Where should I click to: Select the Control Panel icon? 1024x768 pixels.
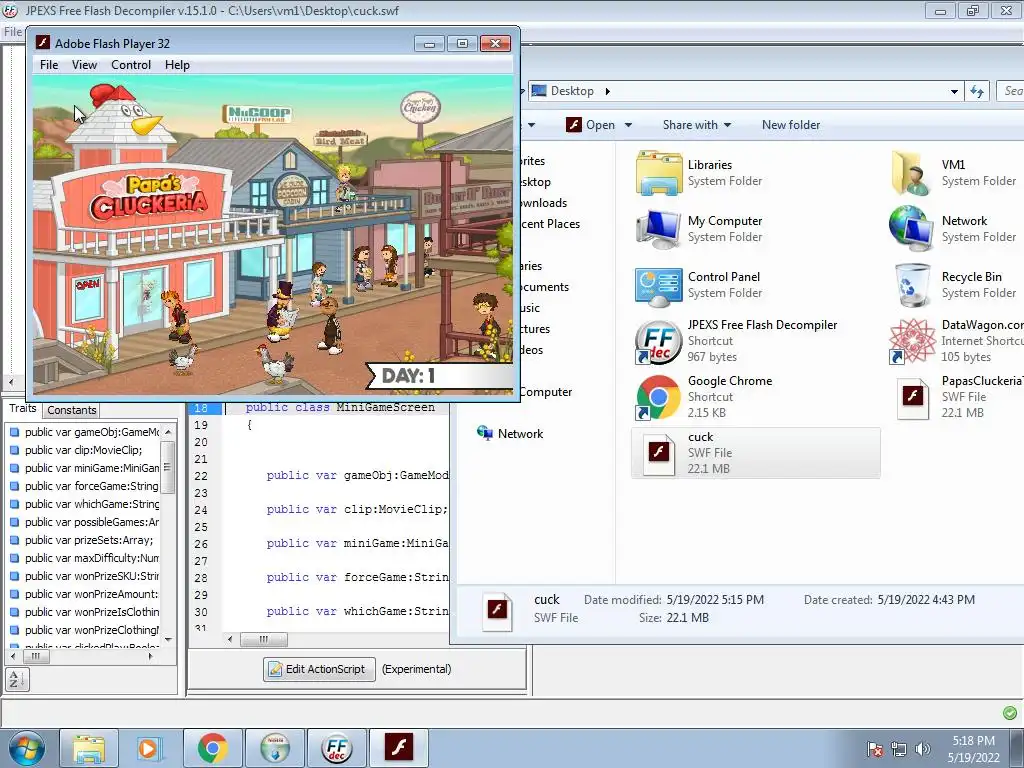click(x=658, y=285)
